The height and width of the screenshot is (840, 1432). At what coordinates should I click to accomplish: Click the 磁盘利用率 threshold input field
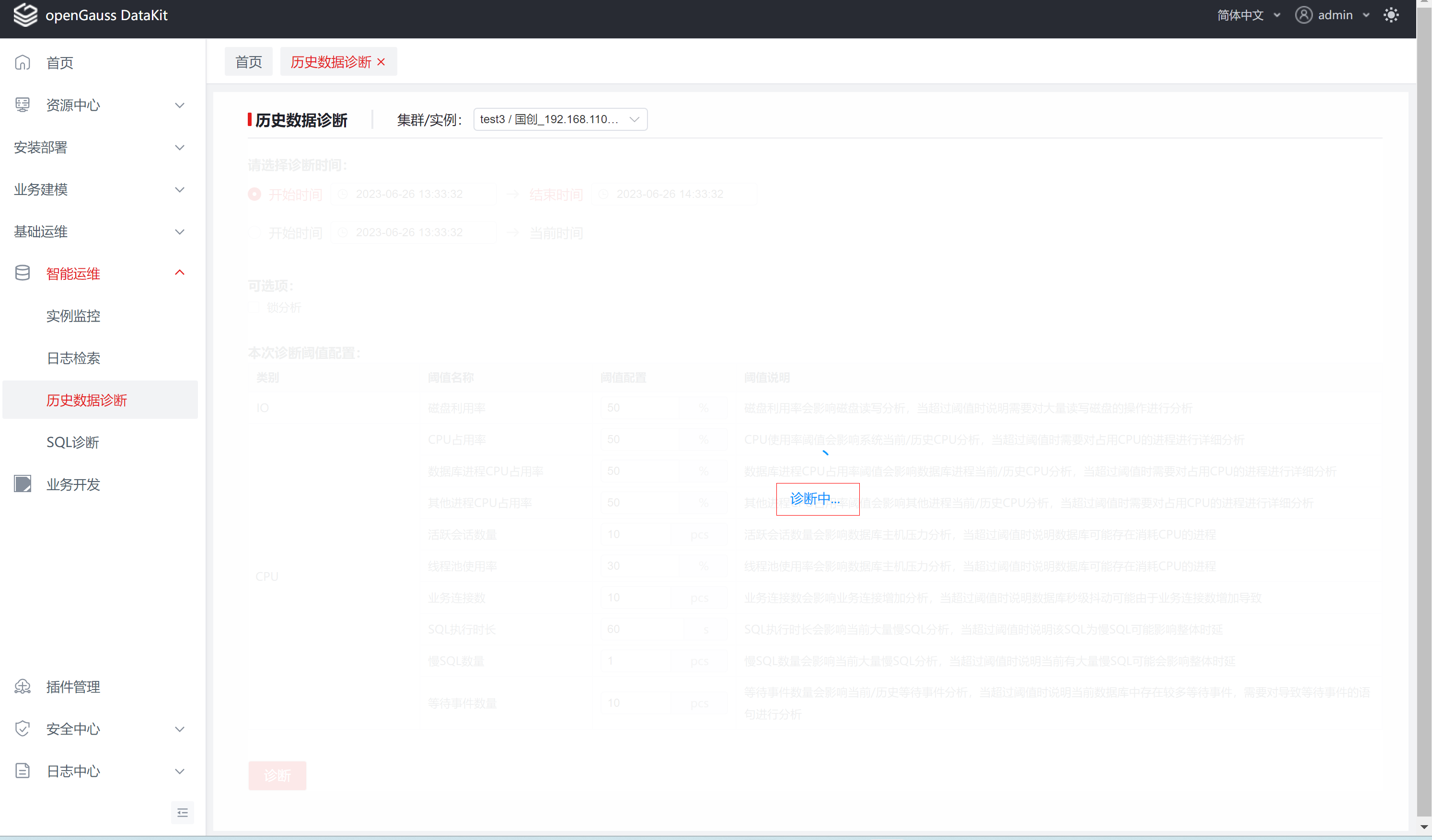[639, 408]
